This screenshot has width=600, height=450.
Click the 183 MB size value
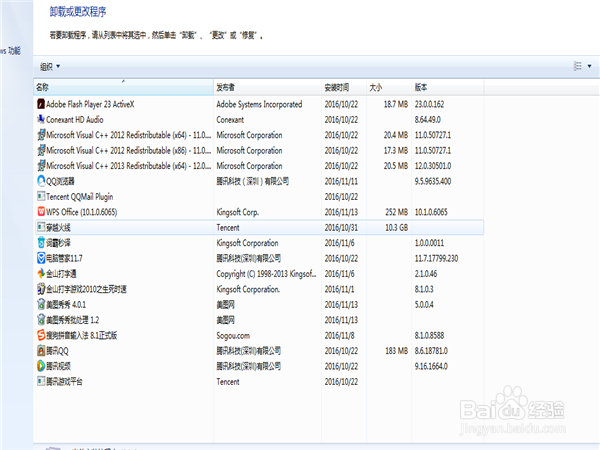396,351
